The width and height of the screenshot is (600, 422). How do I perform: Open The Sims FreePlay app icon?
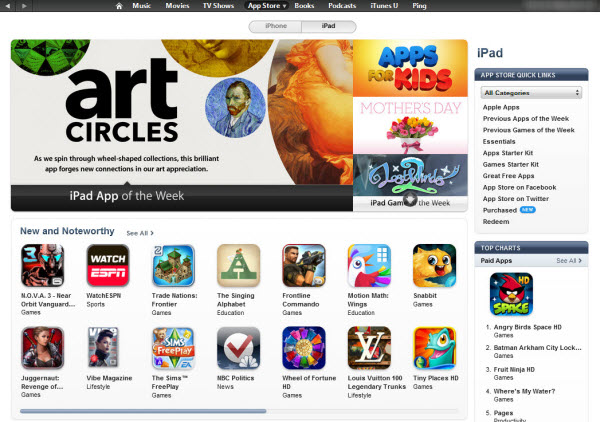pos(173,348)
